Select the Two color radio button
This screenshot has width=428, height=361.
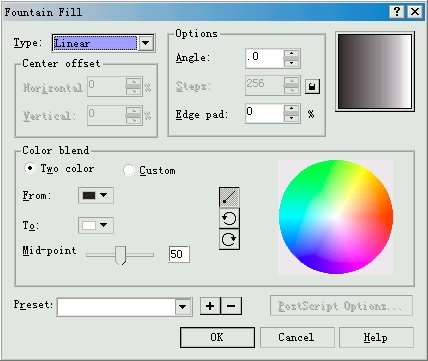coord(30,168)
